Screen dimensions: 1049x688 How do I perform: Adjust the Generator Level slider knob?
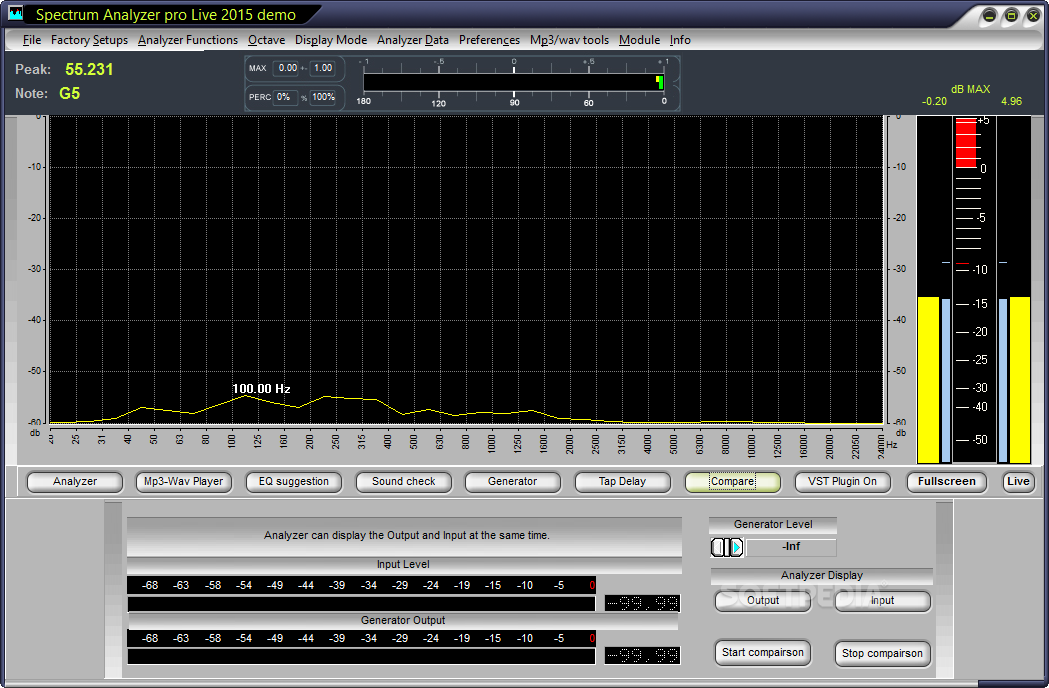(727, 547)
